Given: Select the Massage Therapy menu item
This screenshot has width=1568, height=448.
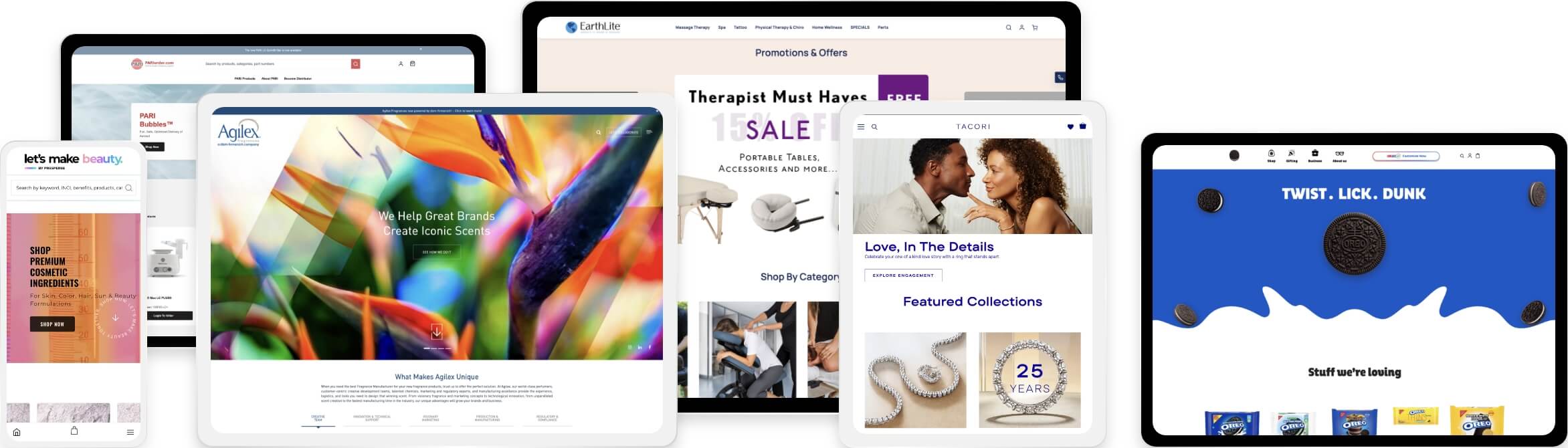Looking at the screenshot, I should [x=692, y=27].
